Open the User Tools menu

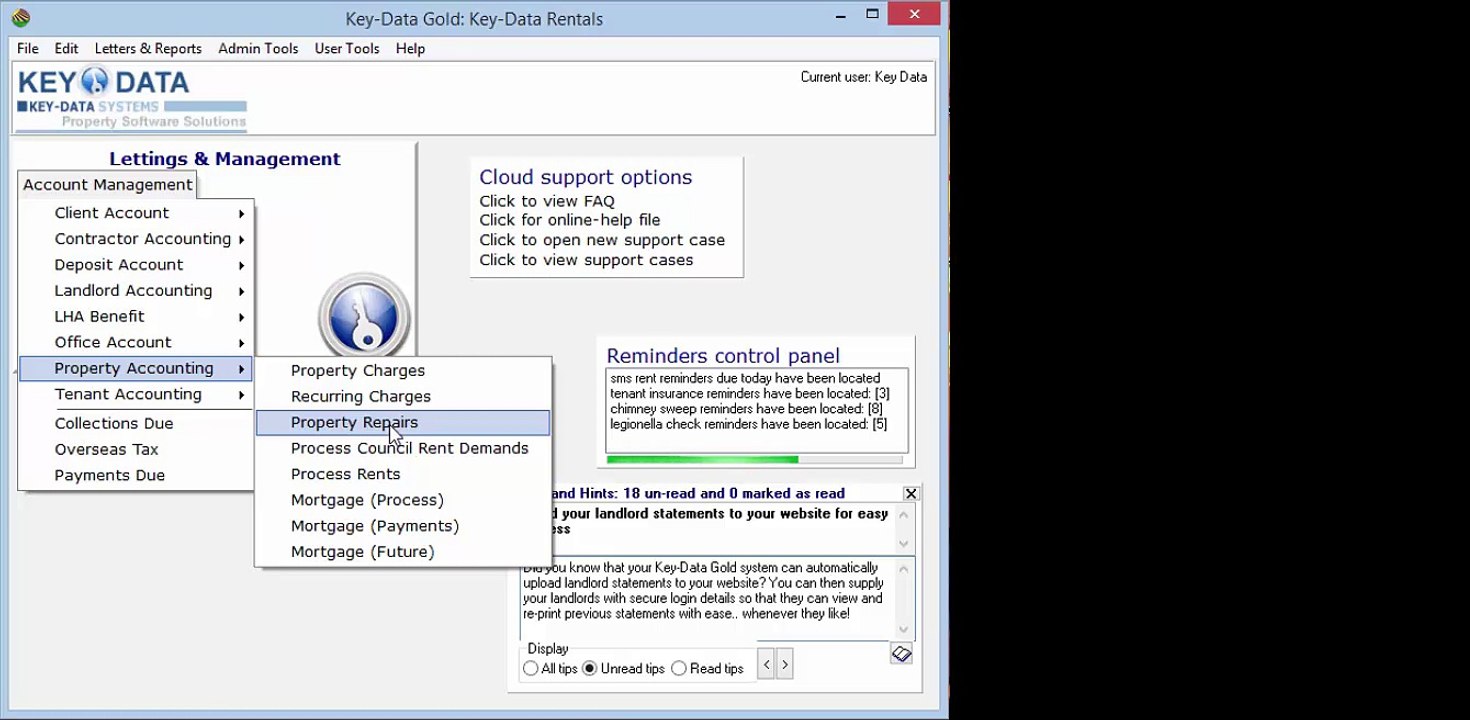[x=347, y=49]
